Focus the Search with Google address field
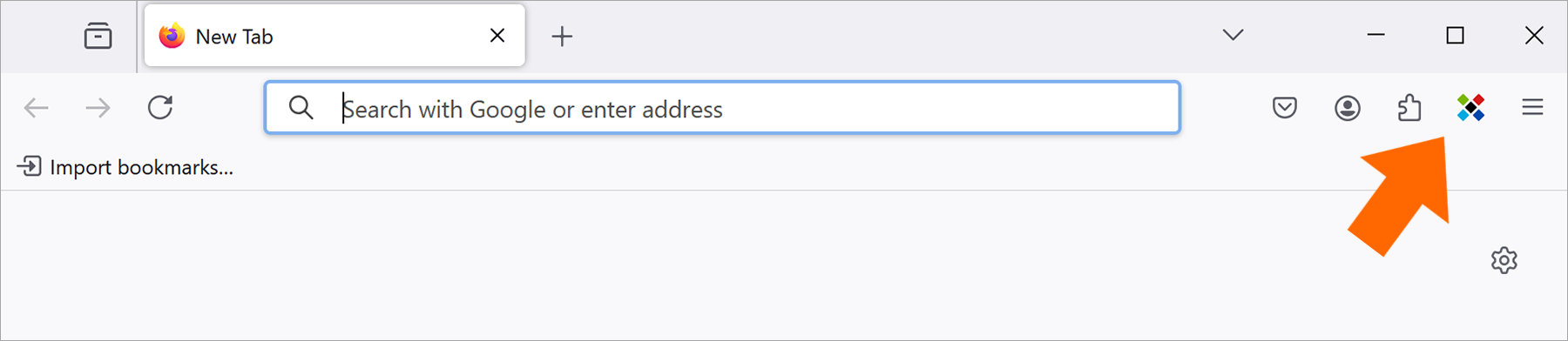Screen dimensions: 1568x341 [x=722, y=108]
